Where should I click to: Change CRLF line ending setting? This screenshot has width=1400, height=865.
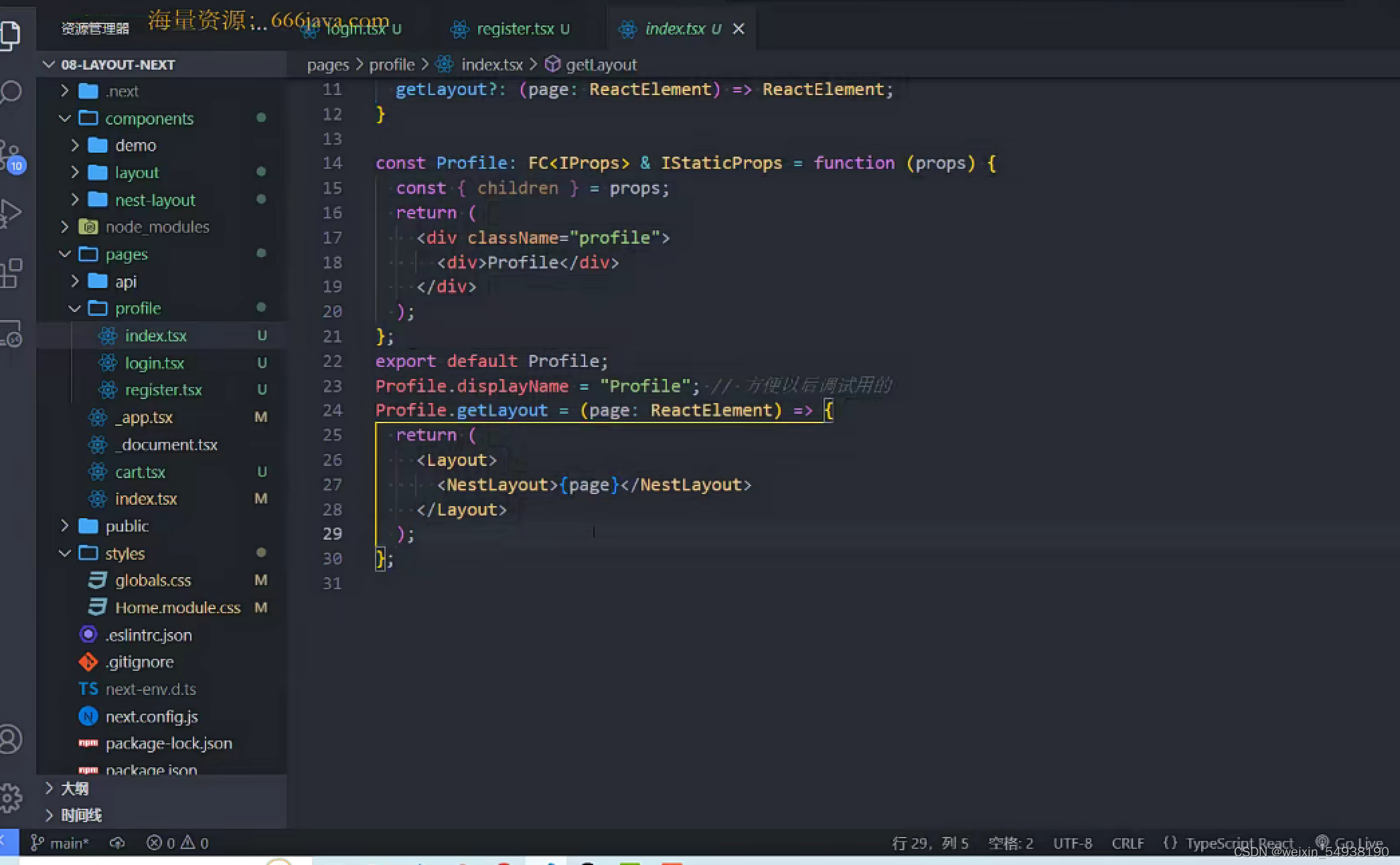(x=1127, y=843)
